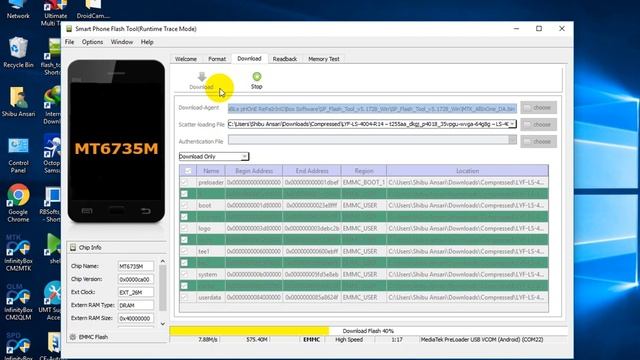Image resolution: width=640 pixels, height=360 pixels.
Task: Click Chip Info scroll-down arrow
Action: tap(162, 324)
